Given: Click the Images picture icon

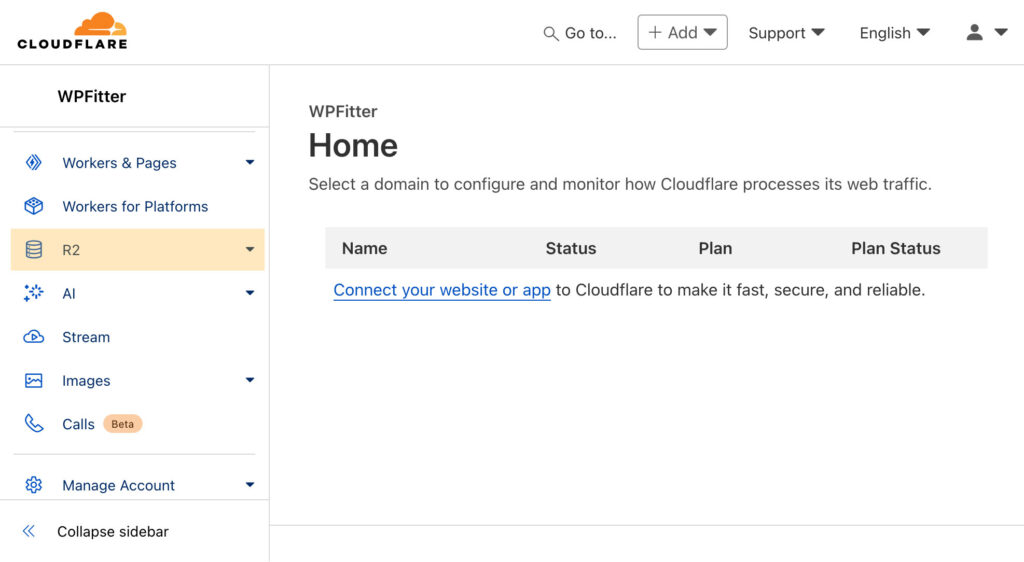Looking at the screenshot, I should (x=34, y=381).
